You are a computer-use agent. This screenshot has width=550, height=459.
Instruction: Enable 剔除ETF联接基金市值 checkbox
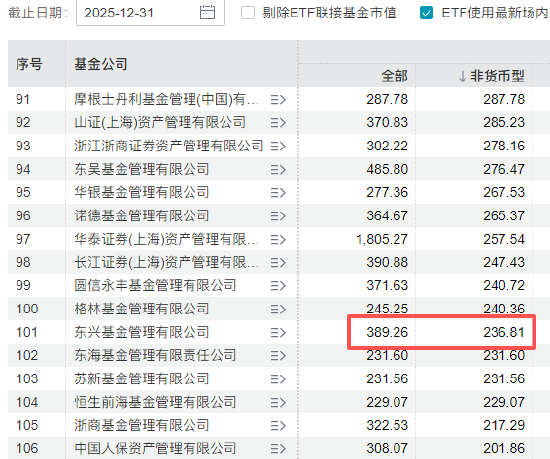pos(248,13)
